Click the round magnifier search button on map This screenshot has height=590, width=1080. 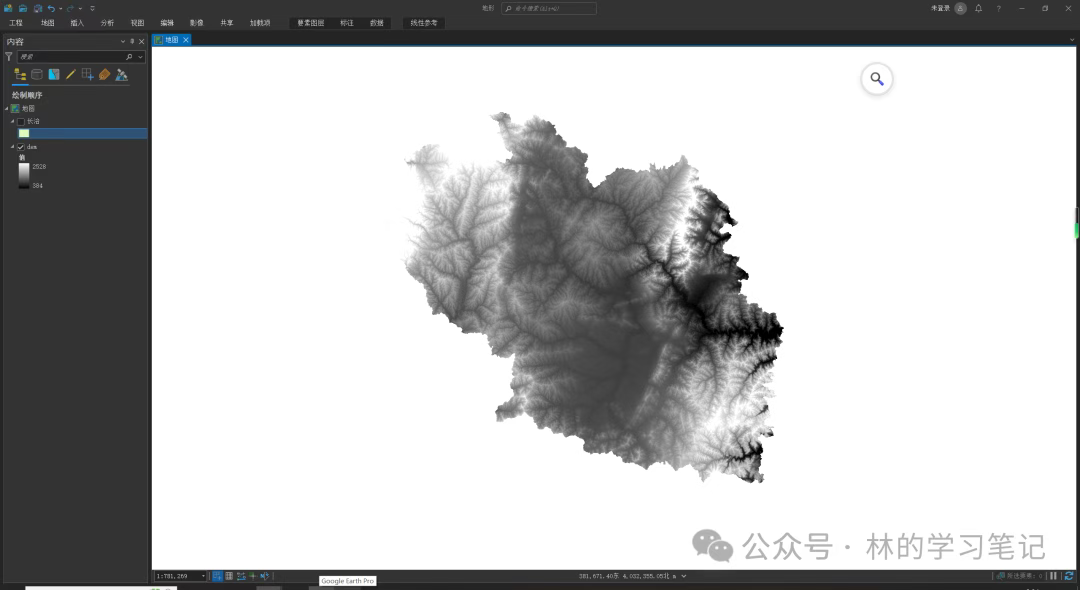tap(876, 79)
